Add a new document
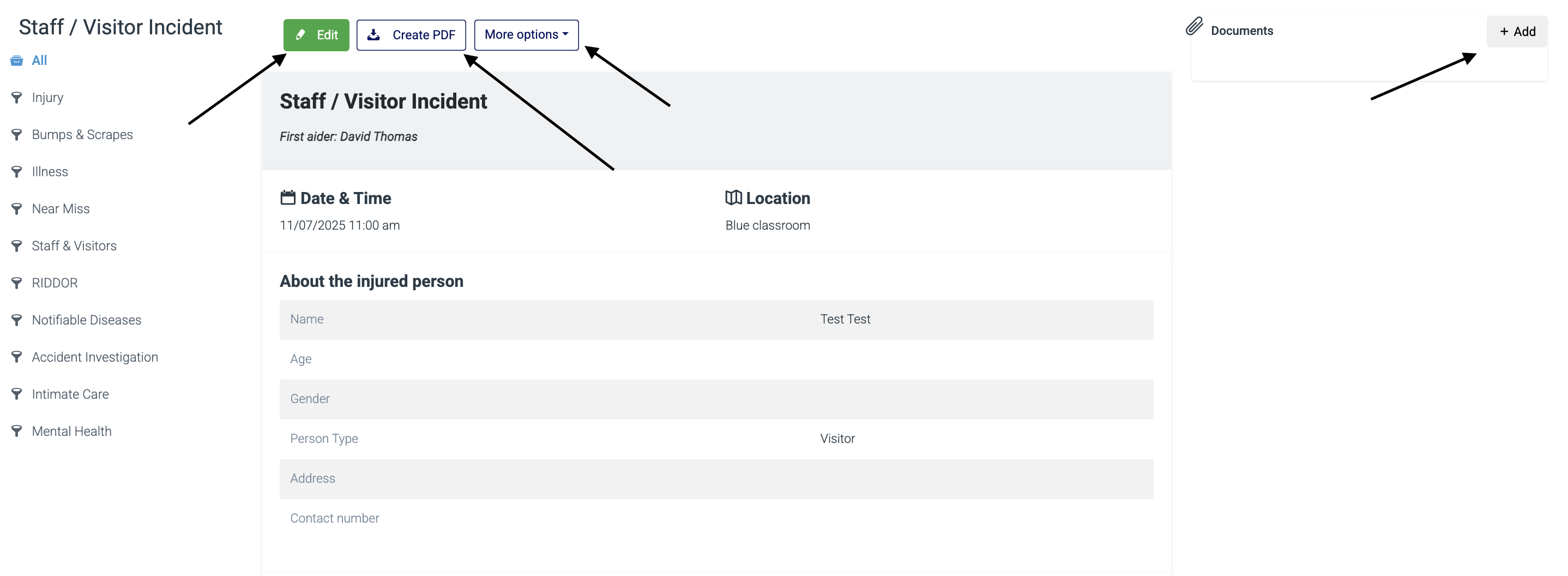 [1517, 32]
